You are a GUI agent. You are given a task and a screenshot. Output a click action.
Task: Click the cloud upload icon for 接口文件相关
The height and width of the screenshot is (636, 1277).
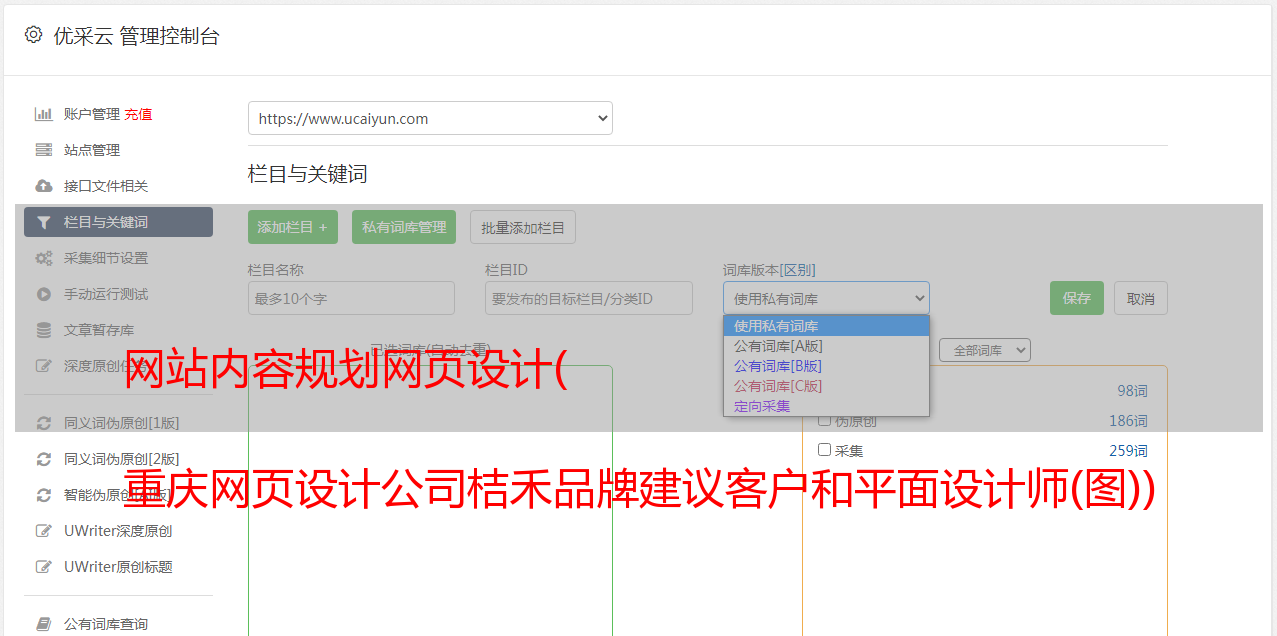43,186
